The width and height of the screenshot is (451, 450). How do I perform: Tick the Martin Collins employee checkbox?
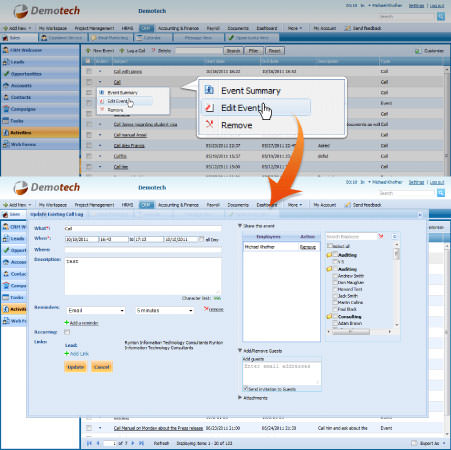tap(335, 302)
